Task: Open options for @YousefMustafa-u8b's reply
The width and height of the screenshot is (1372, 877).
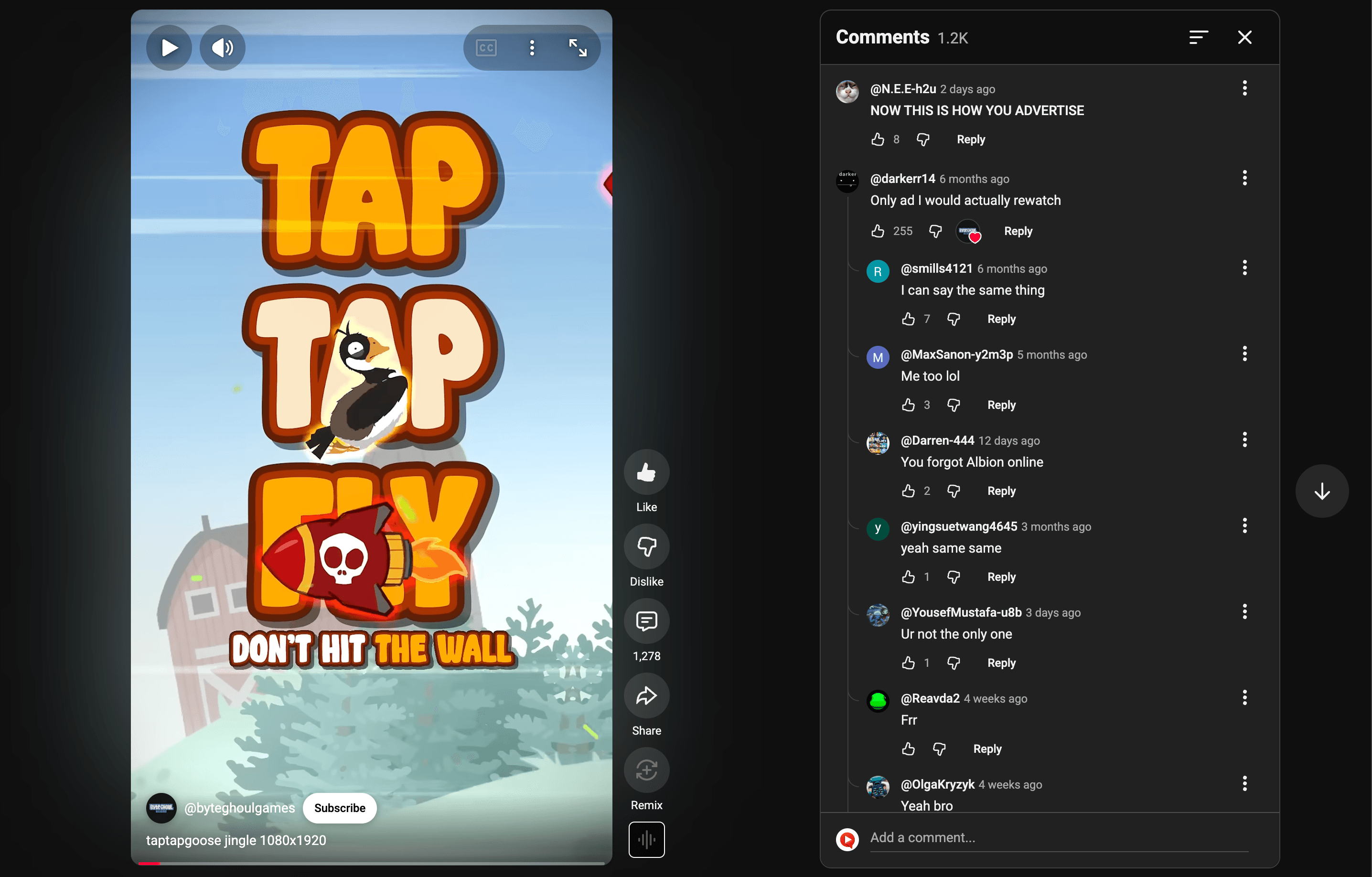Action: 1244,611
